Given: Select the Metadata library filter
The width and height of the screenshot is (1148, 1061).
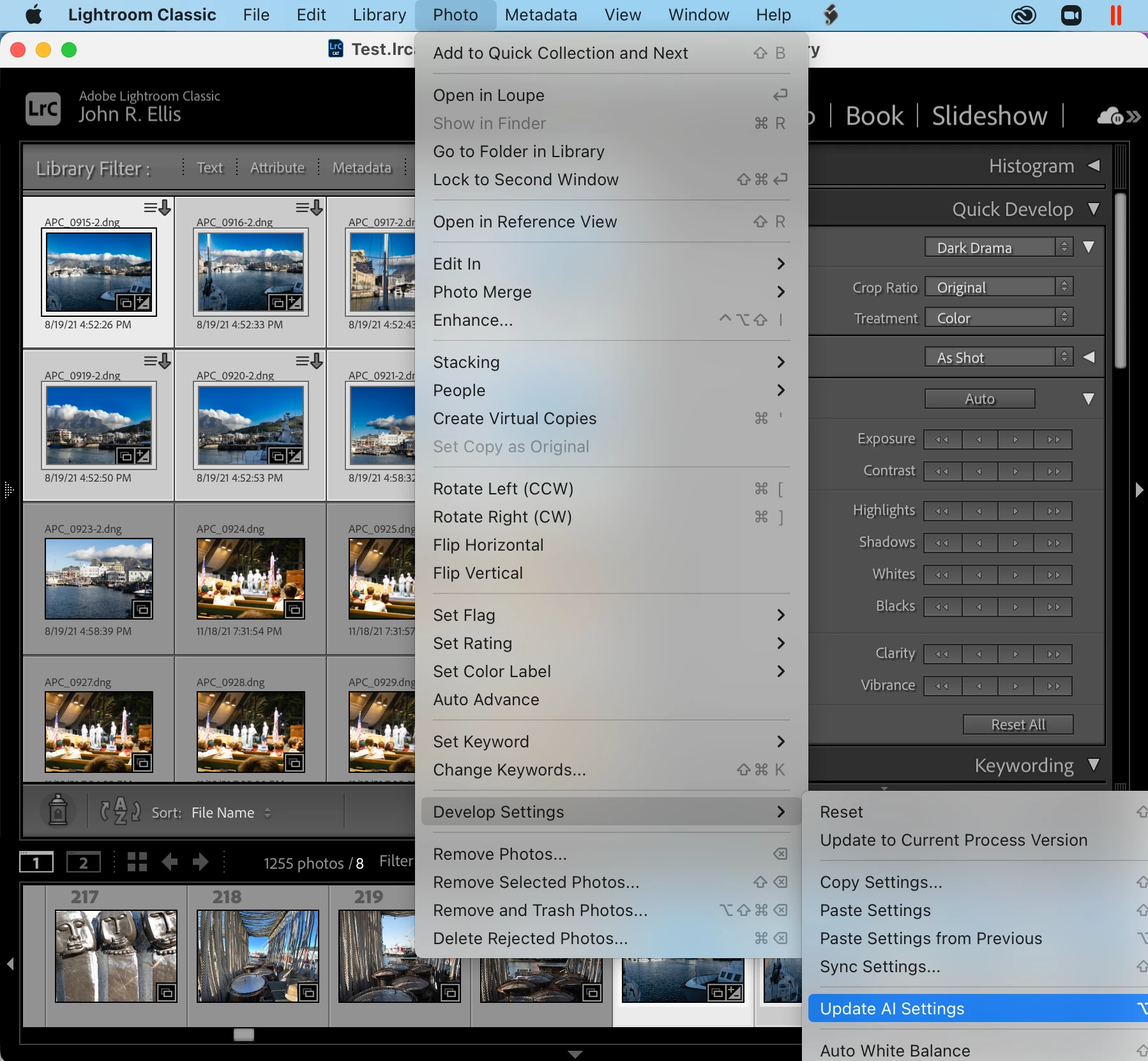Looking at the screenshot, I should 362,167.
